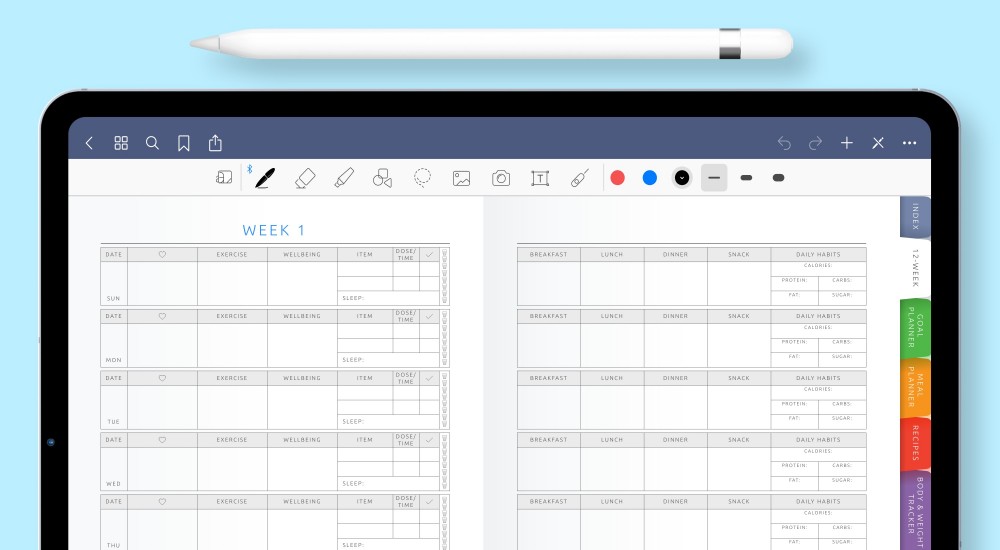Tap the SNACK cell in the fourth meal row
Screen dimensions: 1000x550
[x=739, y=469]
